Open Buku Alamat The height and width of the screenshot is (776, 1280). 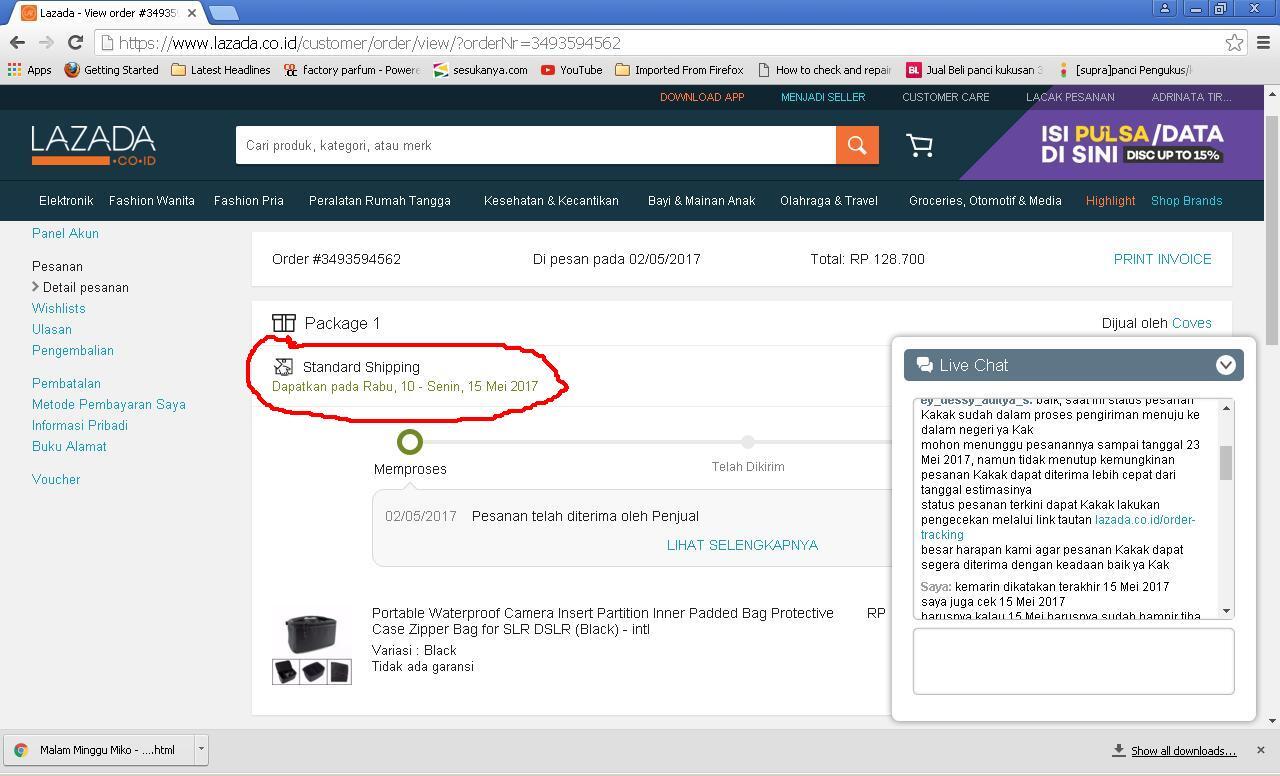[x=69, y=447]
